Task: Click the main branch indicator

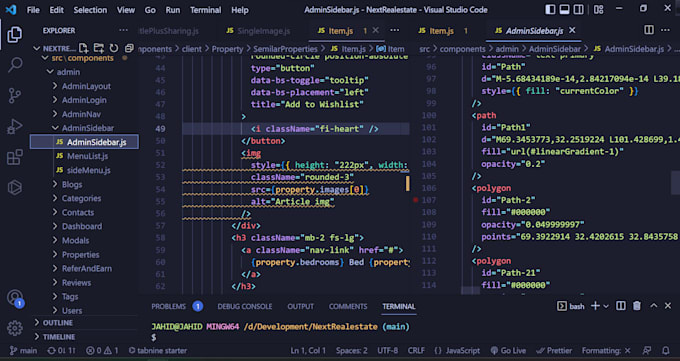Action: pyautogui.click(x=23, y=351)
